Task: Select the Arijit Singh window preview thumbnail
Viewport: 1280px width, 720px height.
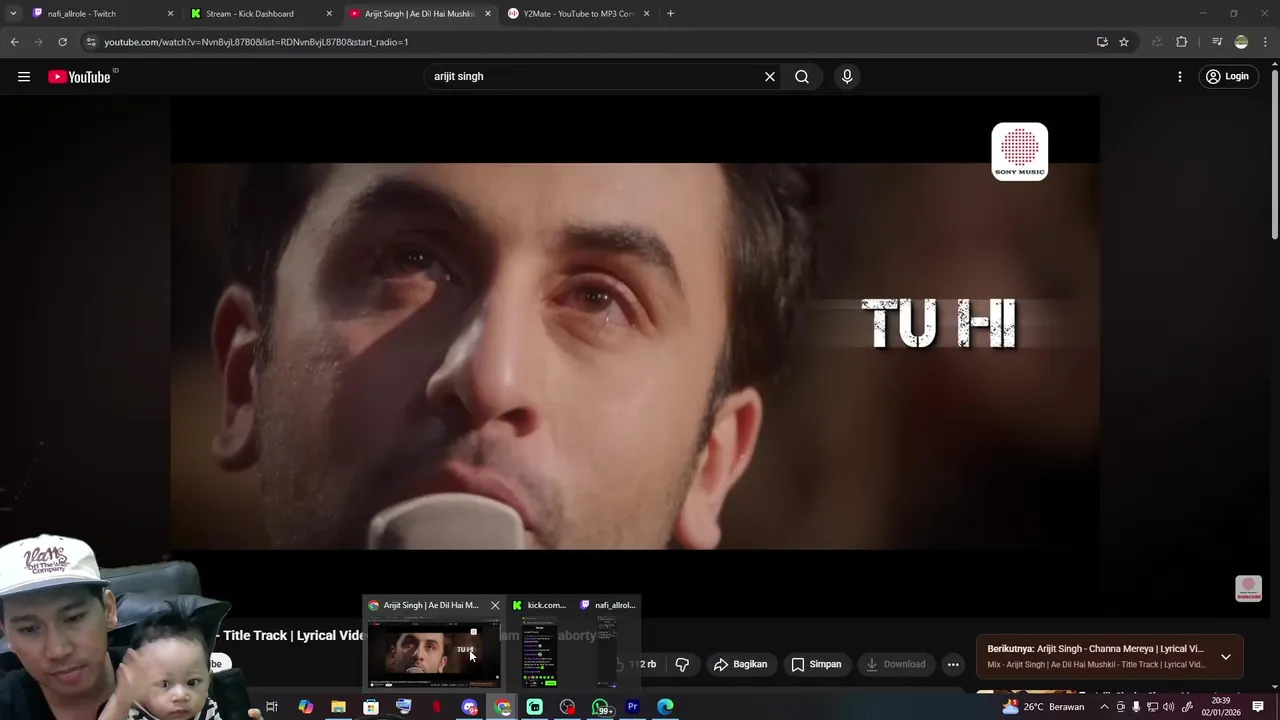Action: pyautogui.click(x=433, y=653)
